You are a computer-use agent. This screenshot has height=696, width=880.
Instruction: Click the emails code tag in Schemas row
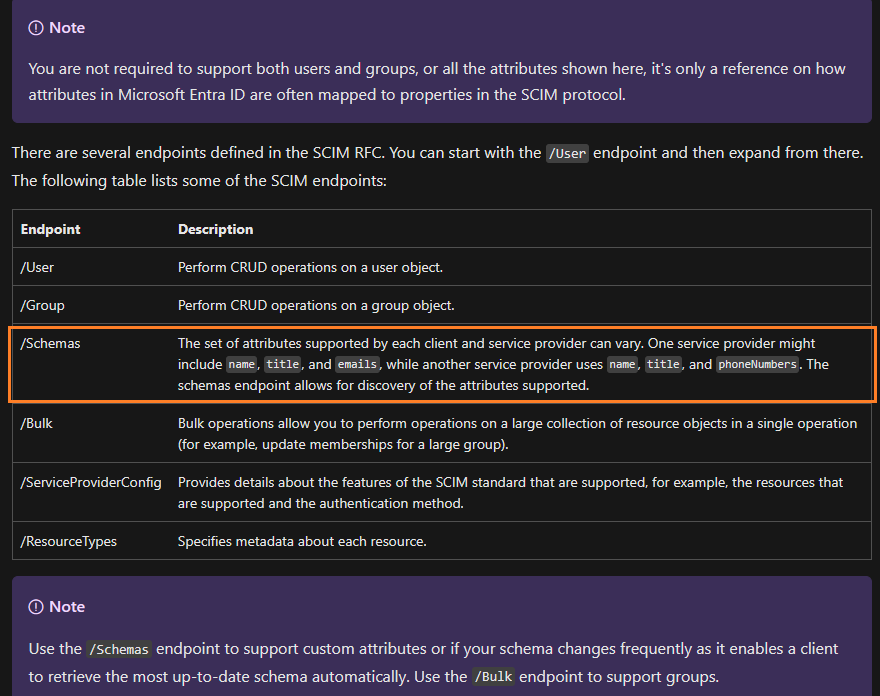(357, 364)
